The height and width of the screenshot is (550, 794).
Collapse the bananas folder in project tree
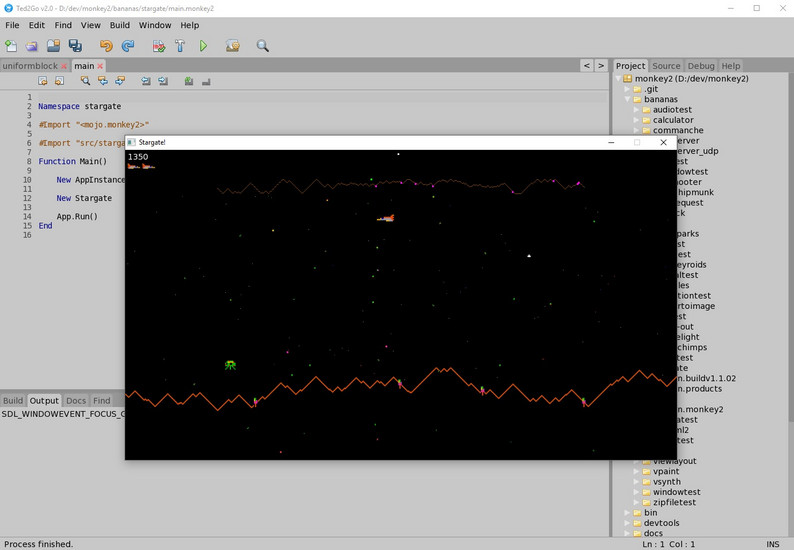627,100
